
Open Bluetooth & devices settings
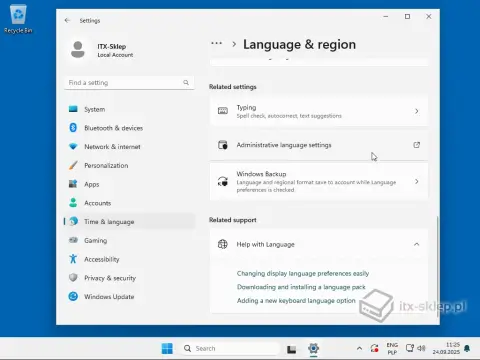tap(129, 128)
